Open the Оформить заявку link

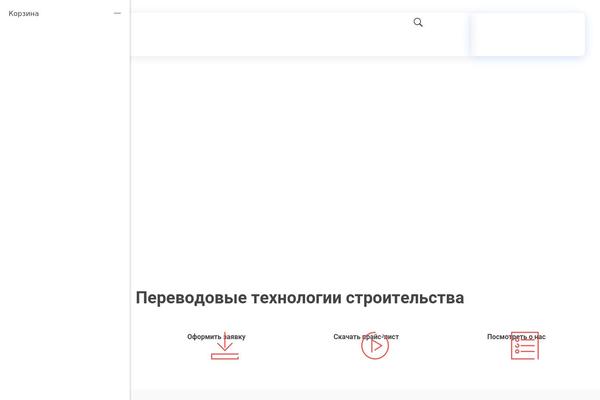tap(216, 337)
